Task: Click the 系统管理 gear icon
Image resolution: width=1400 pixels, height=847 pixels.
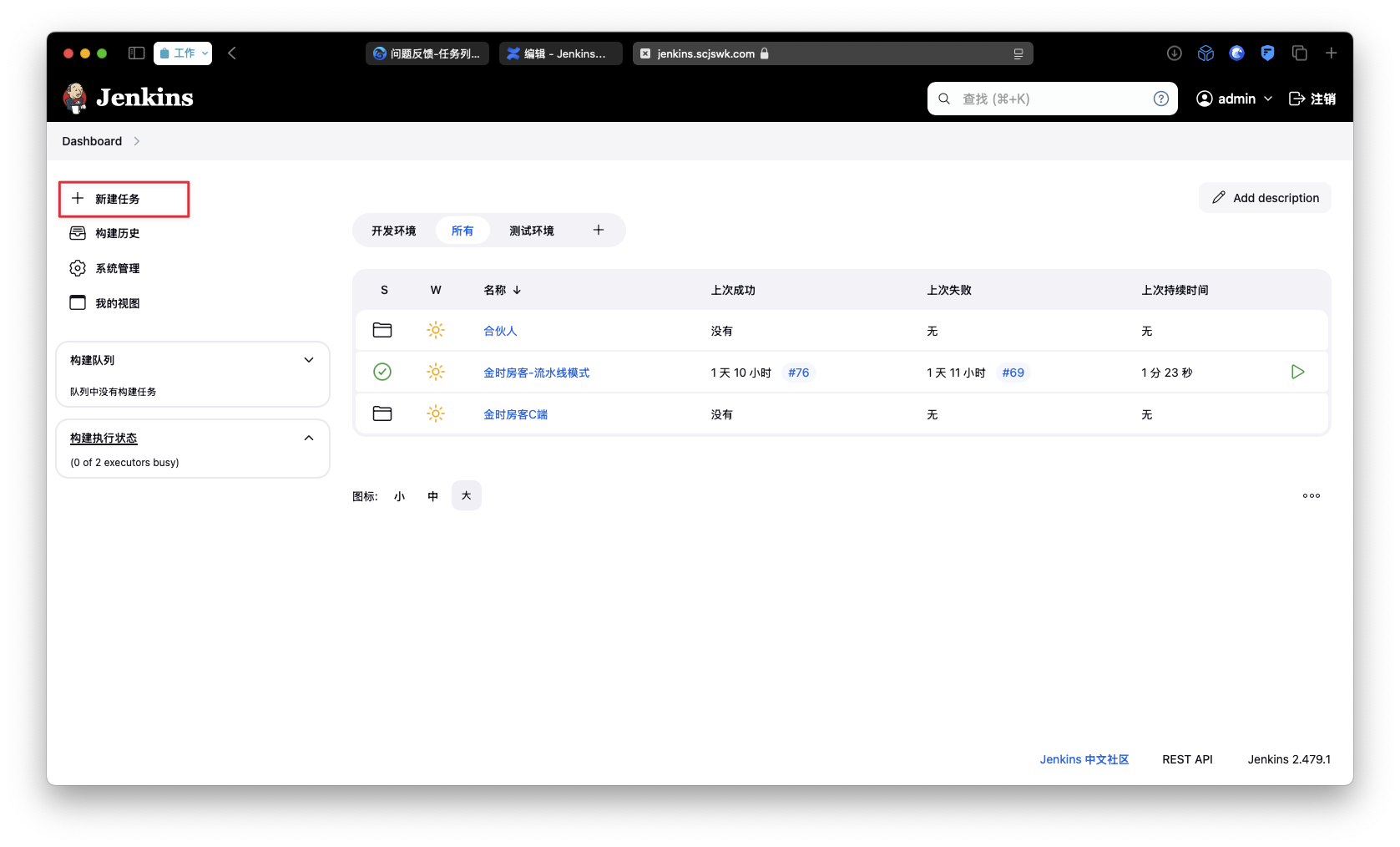Action: click(x=78, y=268)
